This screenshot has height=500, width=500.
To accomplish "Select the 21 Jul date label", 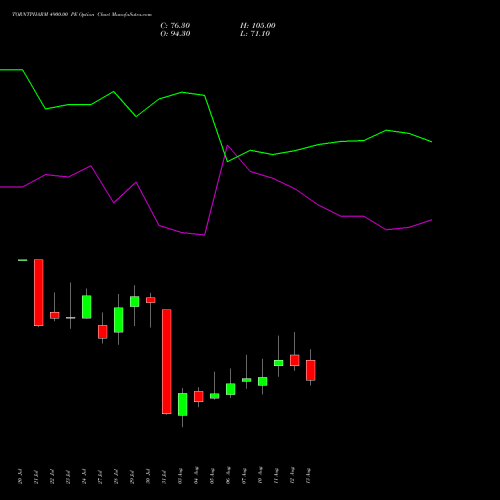I will pyautogui.click(x=36, y=477).
